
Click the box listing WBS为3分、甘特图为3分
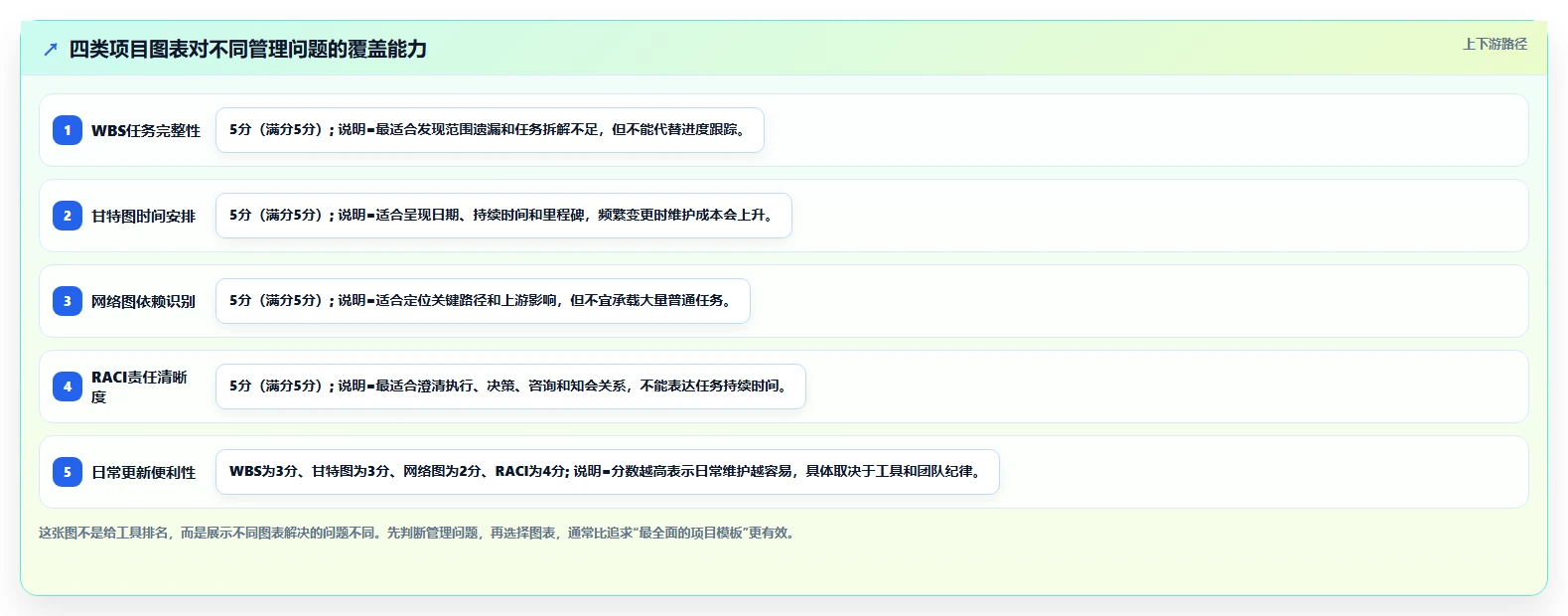tap(608, 472)
